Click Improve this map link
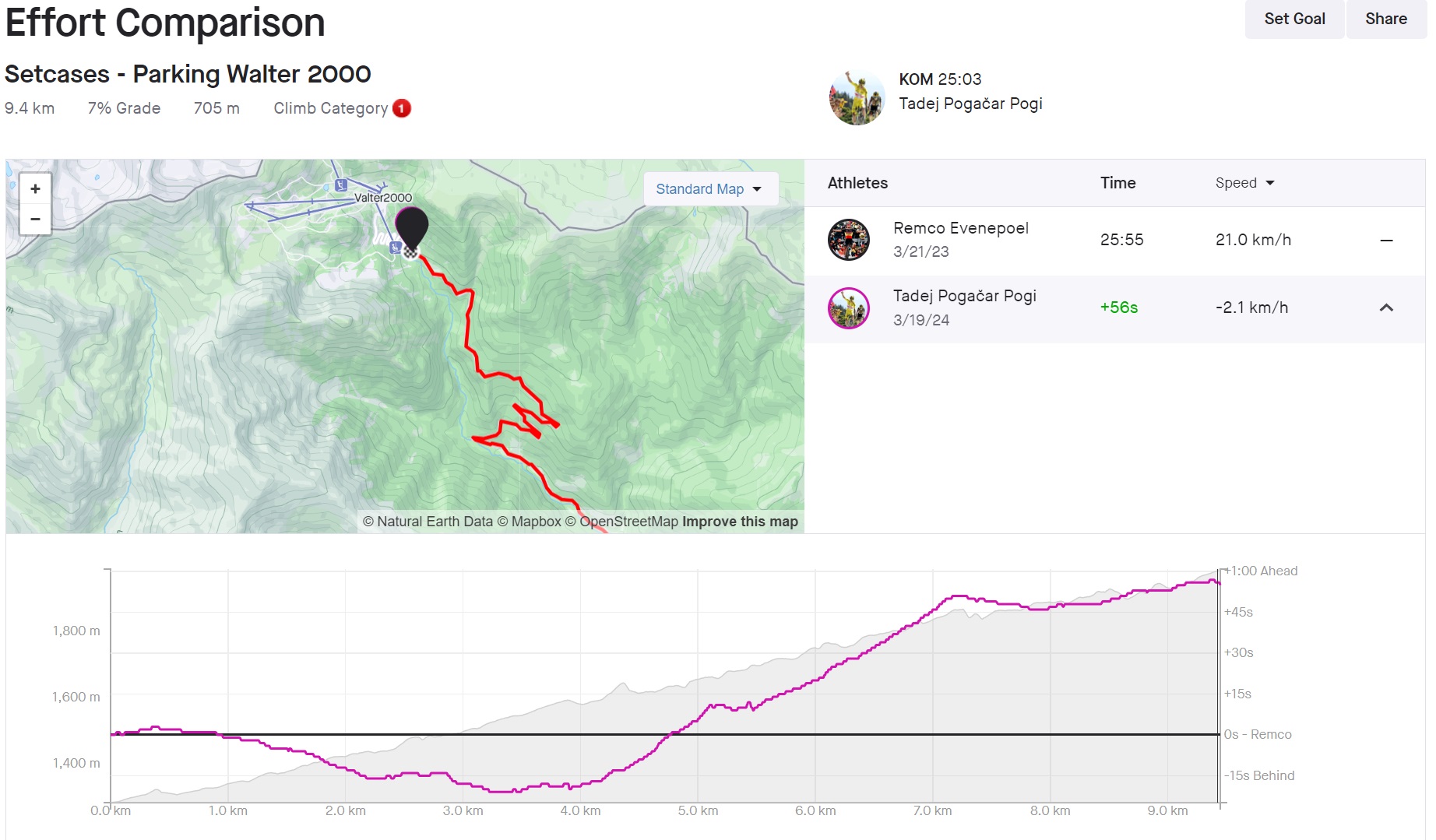This screenshot has height=840, width=1436. click(740, 522)
